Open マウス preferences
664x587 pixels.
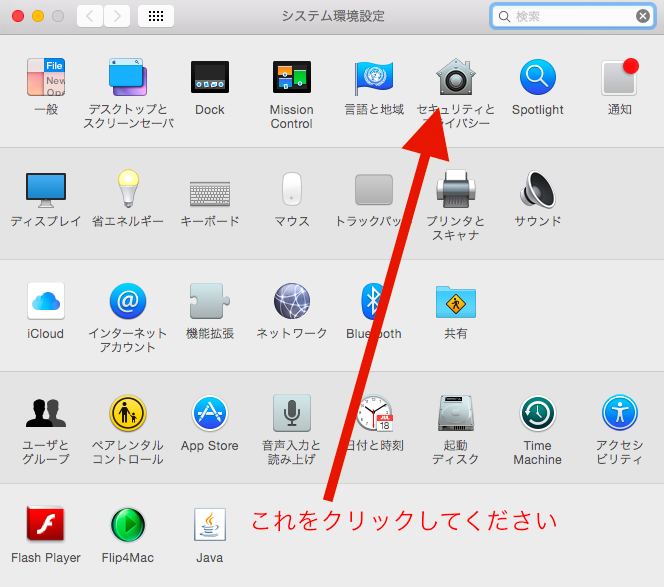(292, 188)
